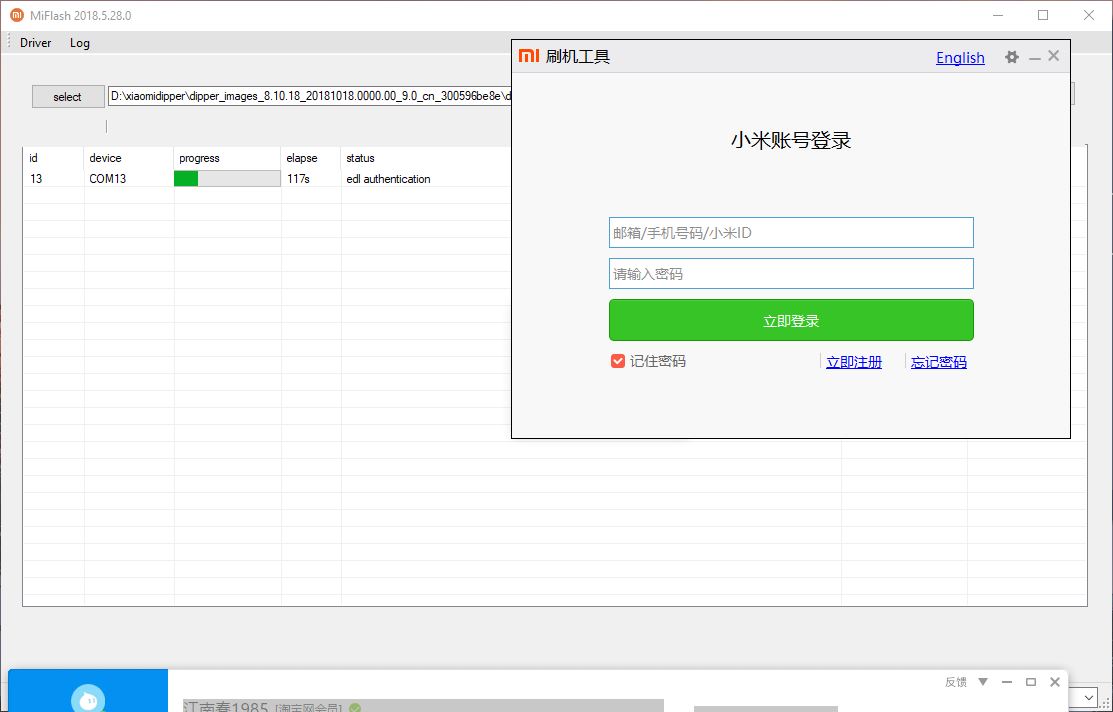The height and width of the screenshot is (712, 1113).
Task: Click 反馈 feedback in chat window
Action: (x=955, y=682)
